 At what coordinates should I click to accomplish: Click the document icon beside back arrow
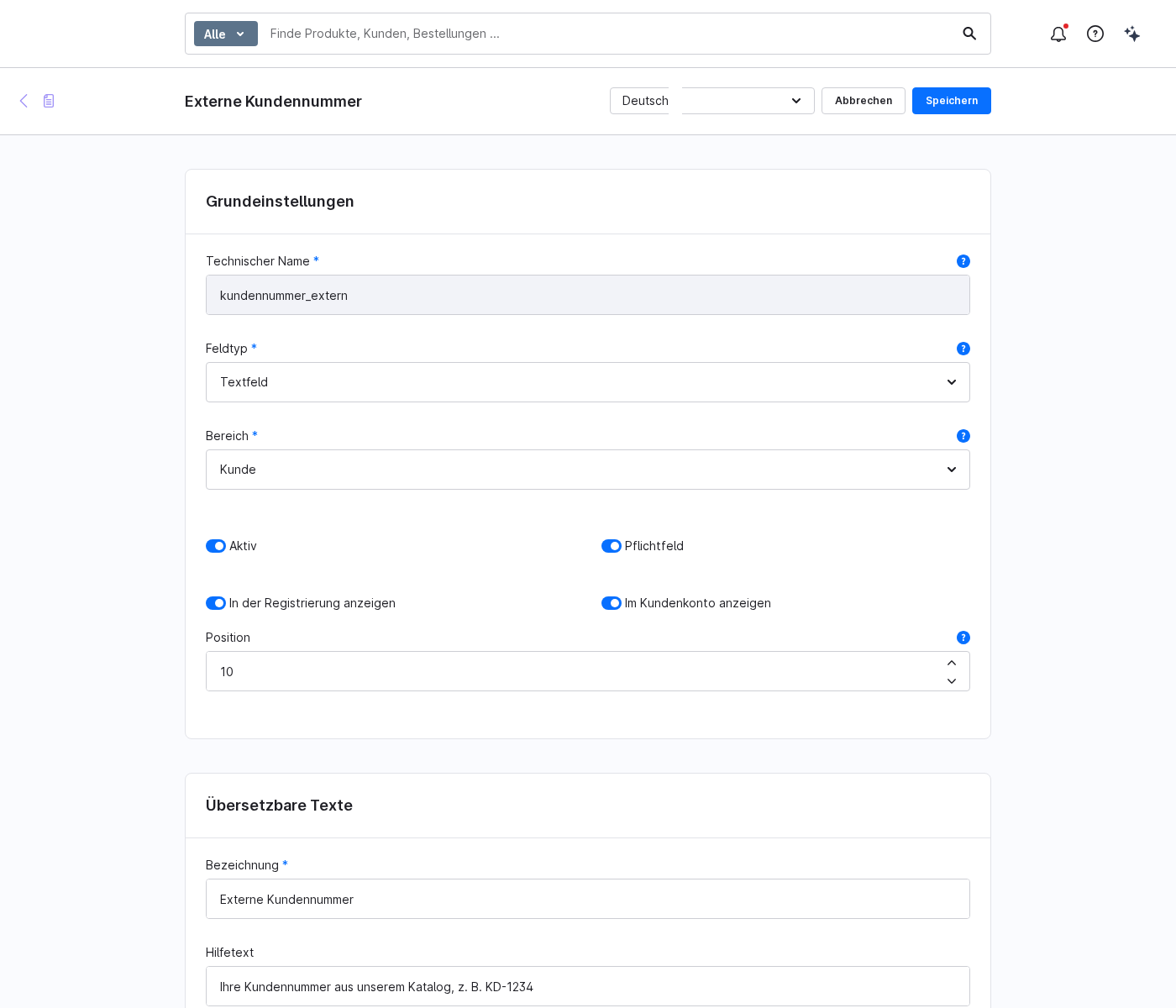pyautogui.click(x=49, y=101)
